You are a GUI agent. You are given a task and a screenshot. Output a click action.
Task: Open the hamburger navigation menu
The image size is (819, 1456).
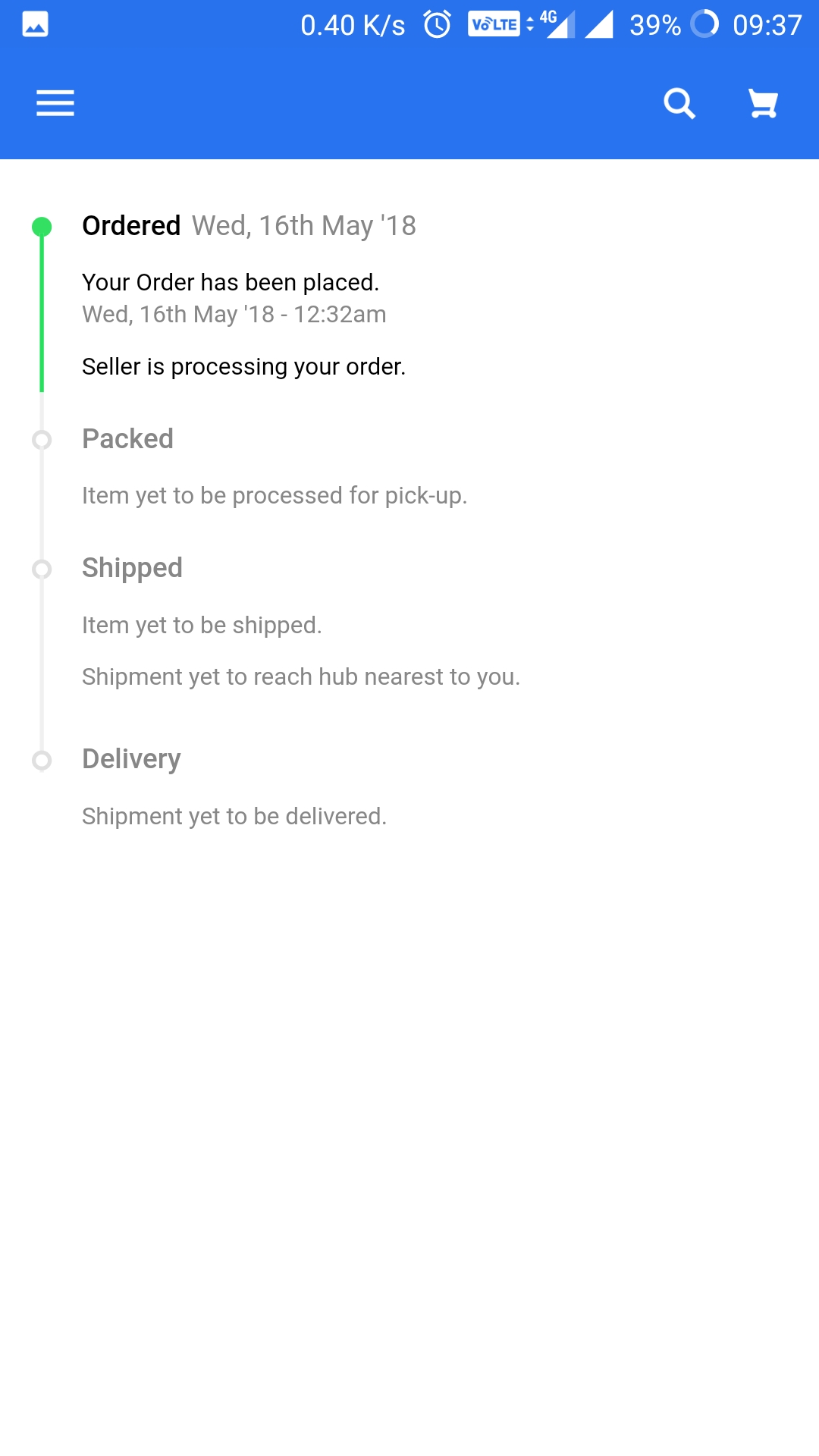point(55,103)
